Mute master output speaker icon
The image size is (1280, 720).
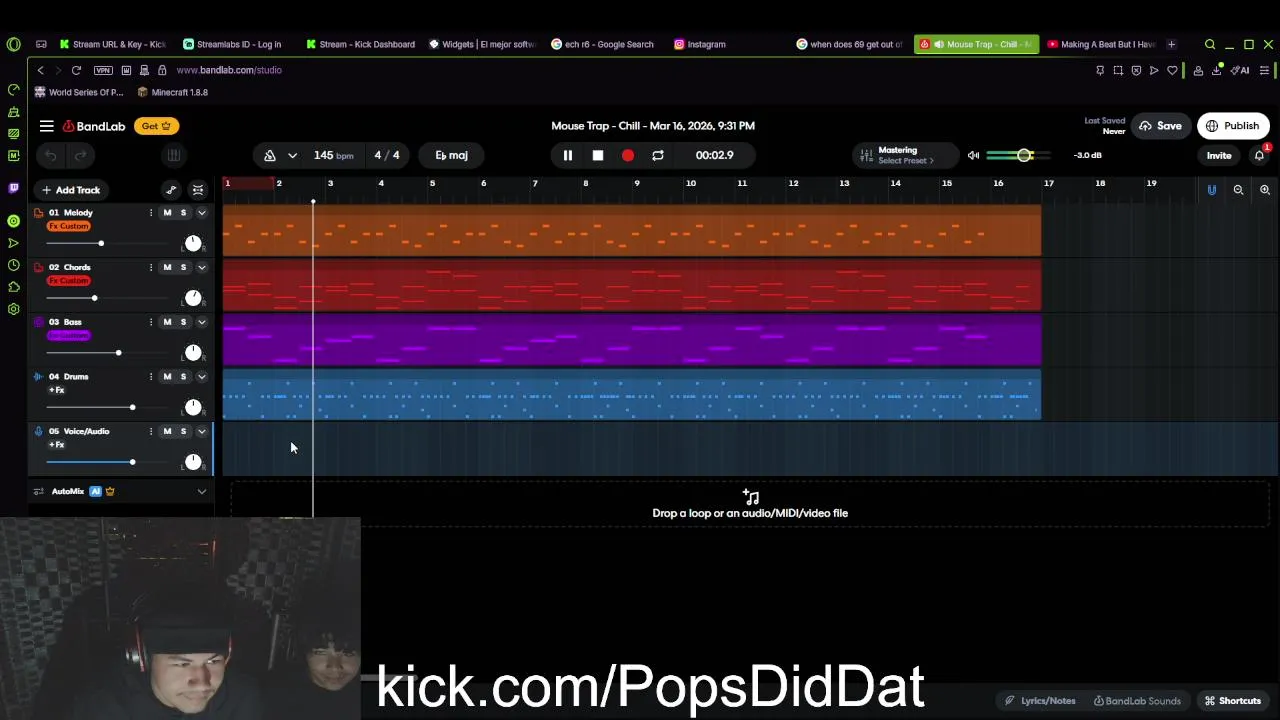[x=973, y=155]
